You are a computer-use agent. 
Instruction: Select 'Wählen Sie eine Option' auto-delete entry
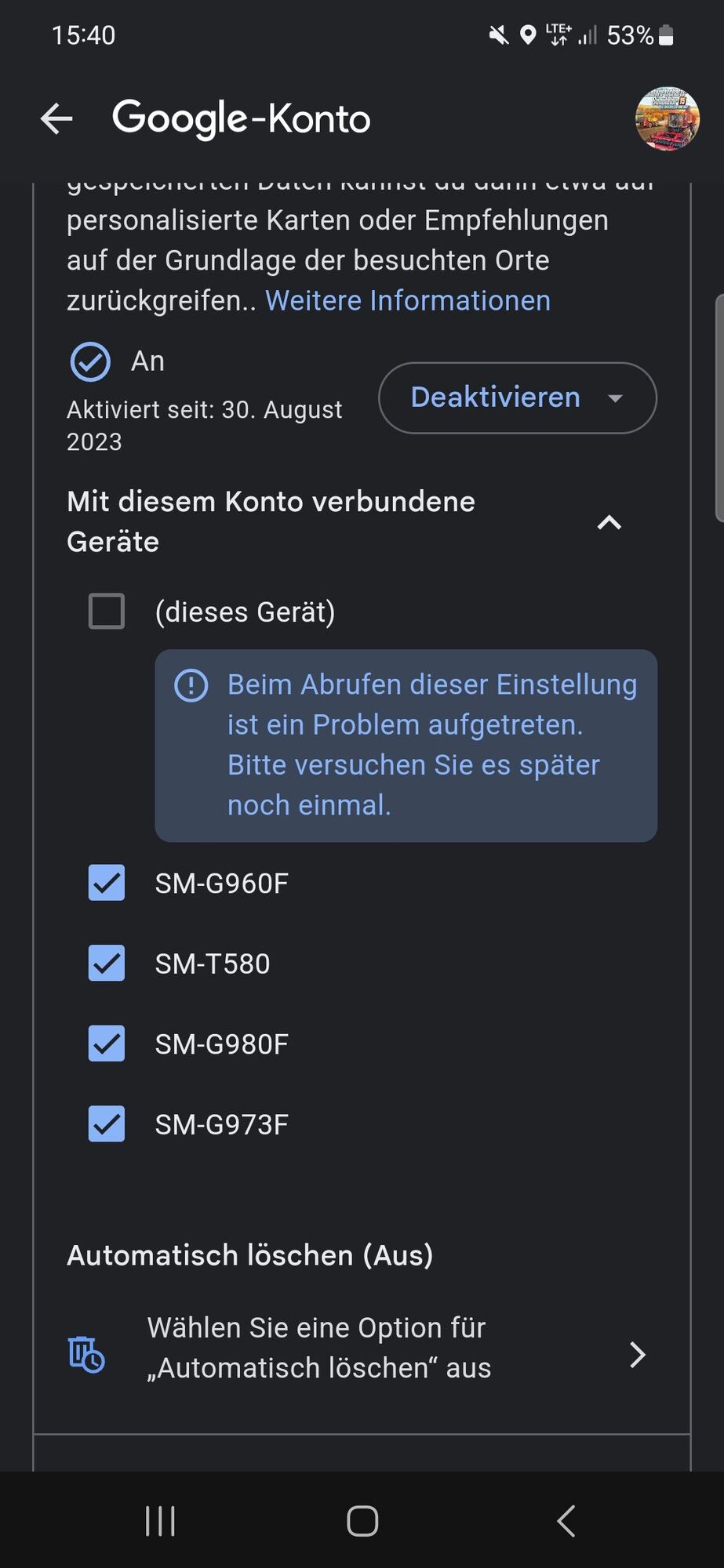(318, 1348)
